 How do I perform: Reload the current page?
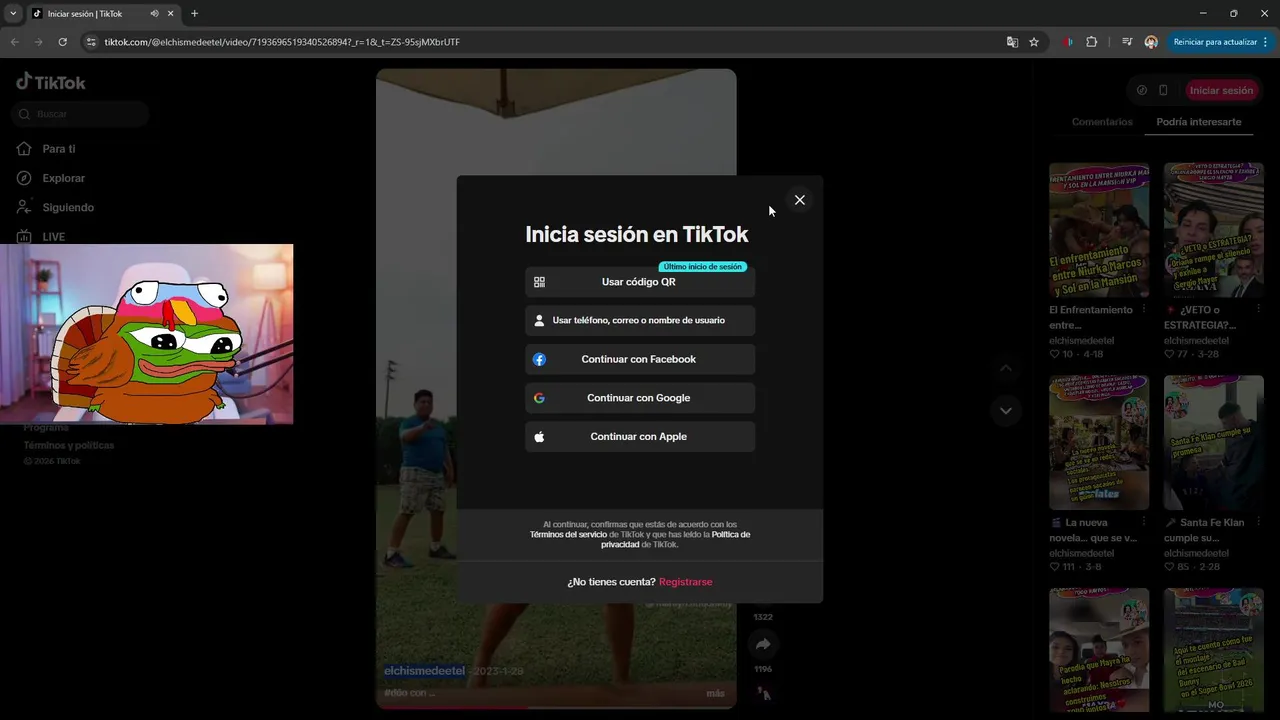click(x=62, y=42)
